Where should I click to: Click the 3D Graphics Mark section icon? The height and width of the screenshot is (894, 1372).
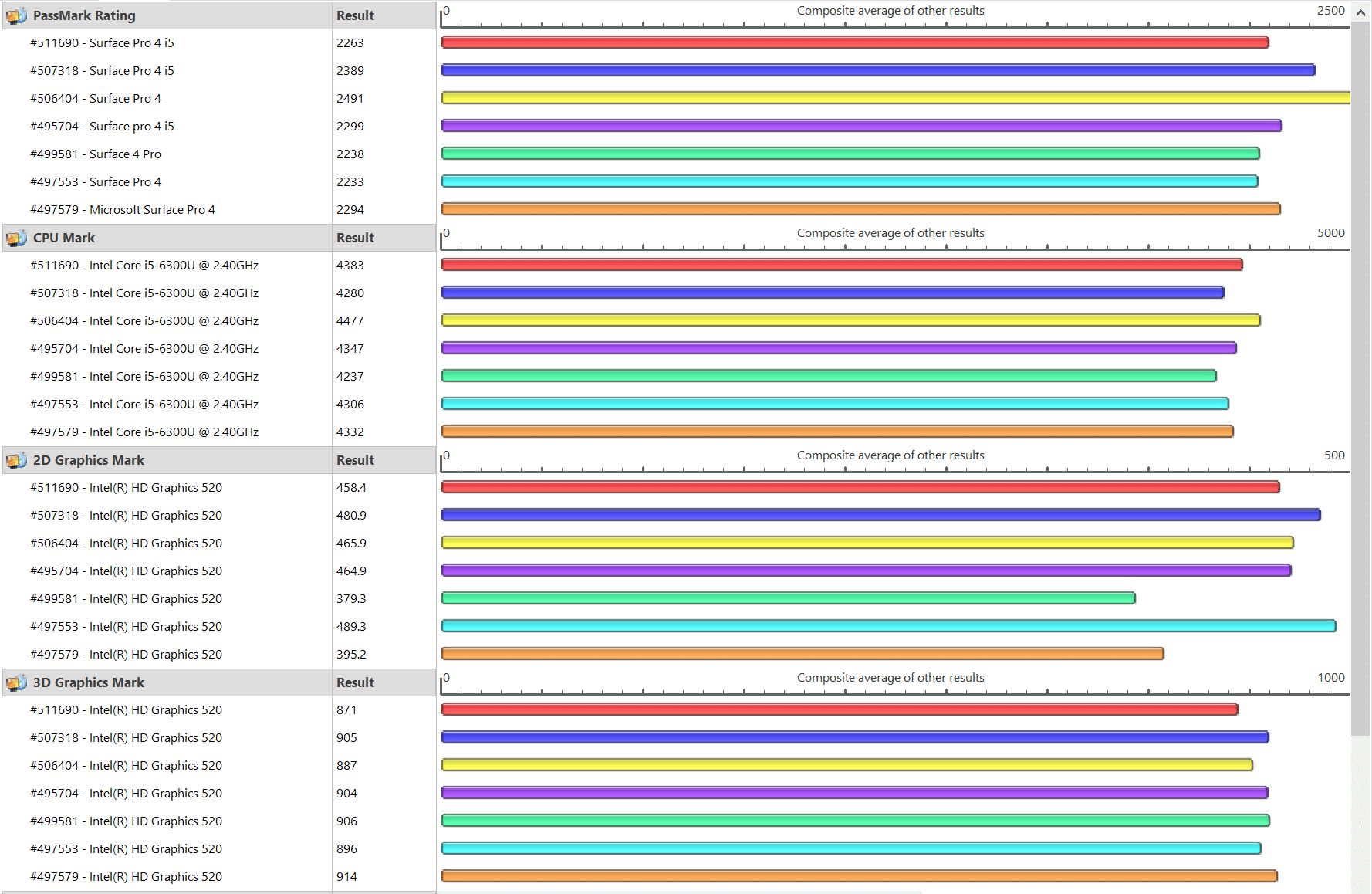pyautogui.click(x=16, y=682)
